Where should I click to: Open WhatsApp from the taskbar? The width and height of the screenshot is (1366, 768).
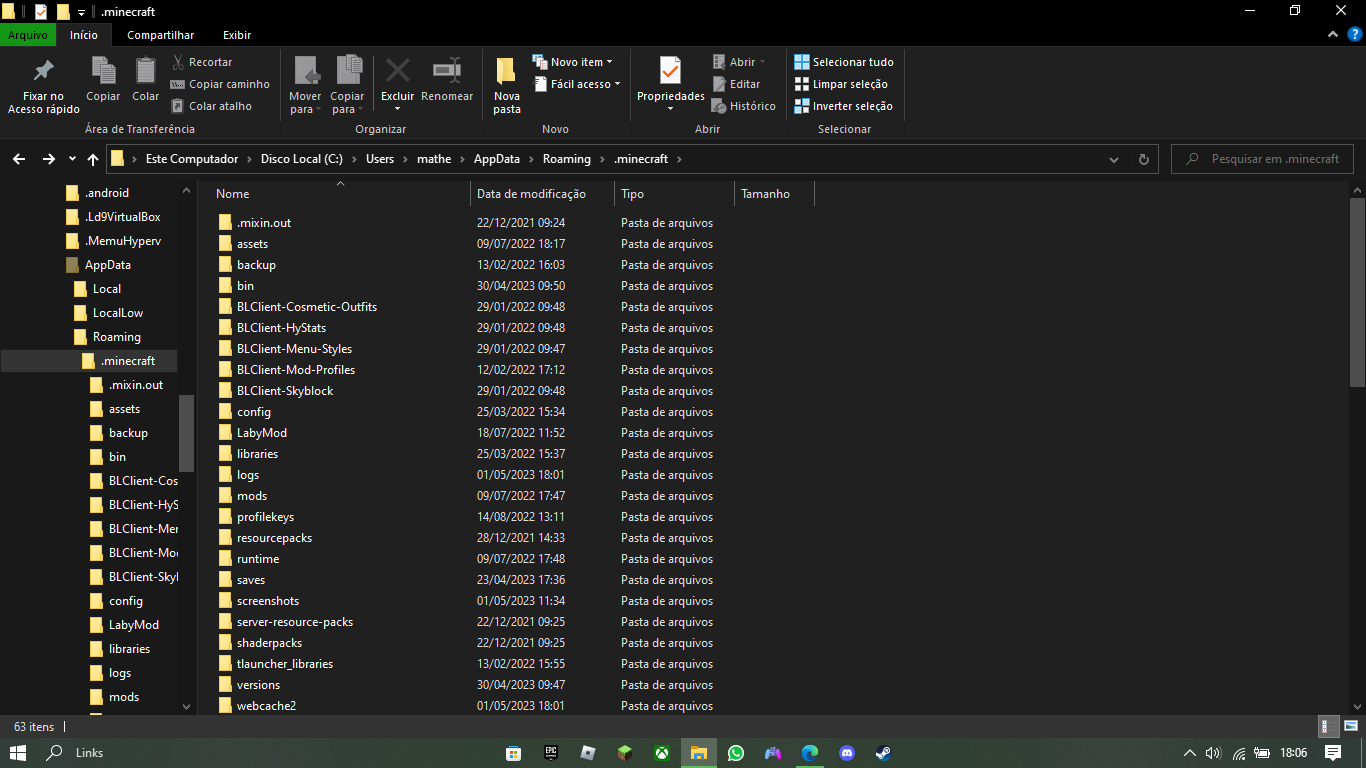click(x=736, y=753)
